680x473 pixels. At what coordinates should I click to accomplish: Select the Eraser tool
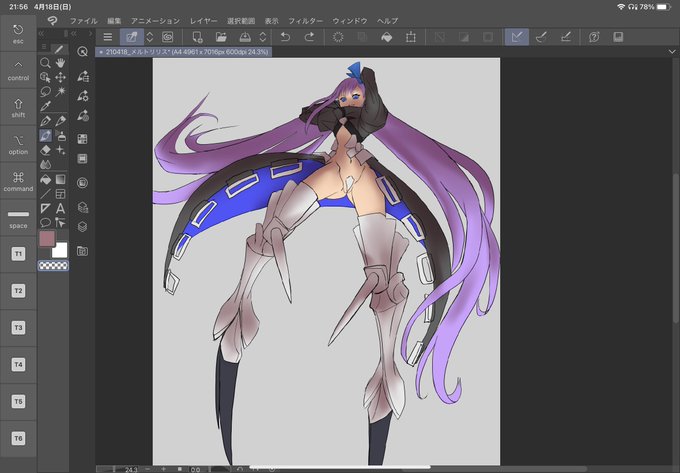(x=45, y=150)
